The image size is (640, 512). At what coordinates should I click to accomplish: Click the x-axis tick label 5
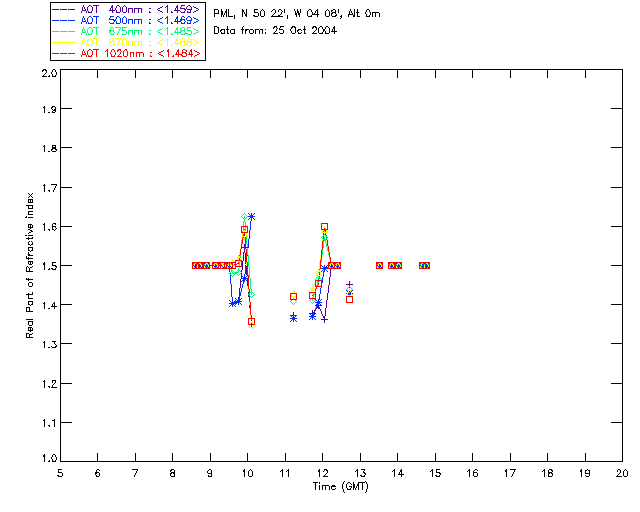click(60, 473)
